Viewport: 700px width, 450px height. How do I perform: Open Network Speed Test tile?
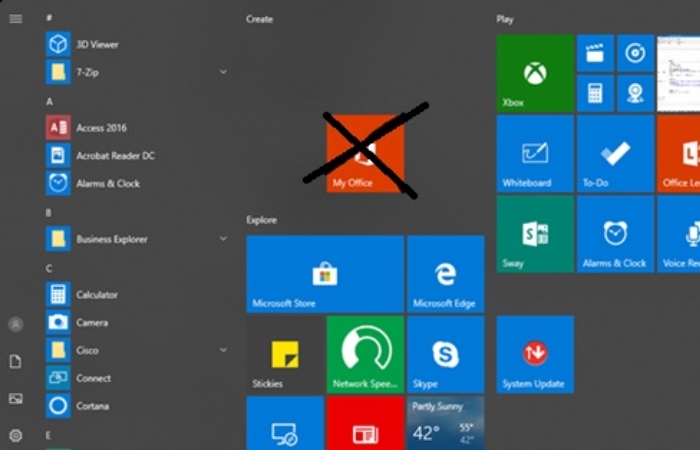tap(365, 354)
